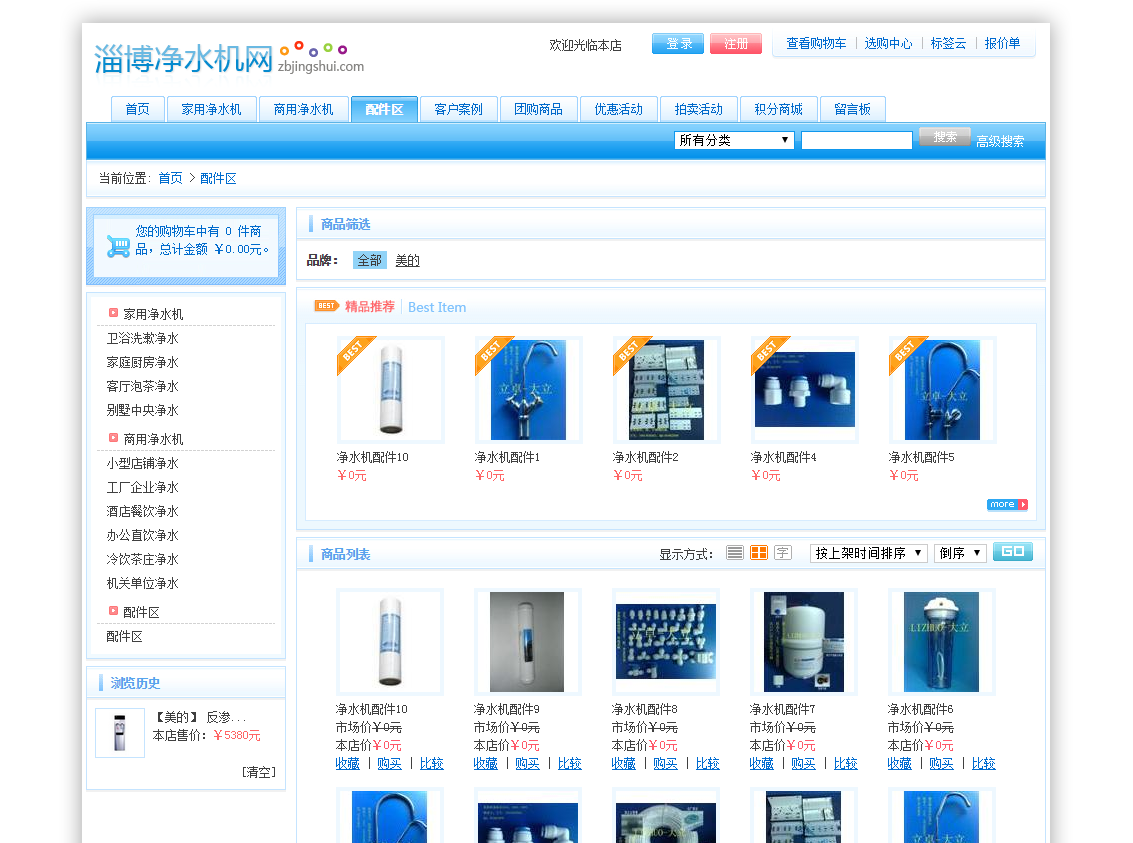
Task: Click 收藏 under 净水机配件10 in product list
Action: pos(348,763)
